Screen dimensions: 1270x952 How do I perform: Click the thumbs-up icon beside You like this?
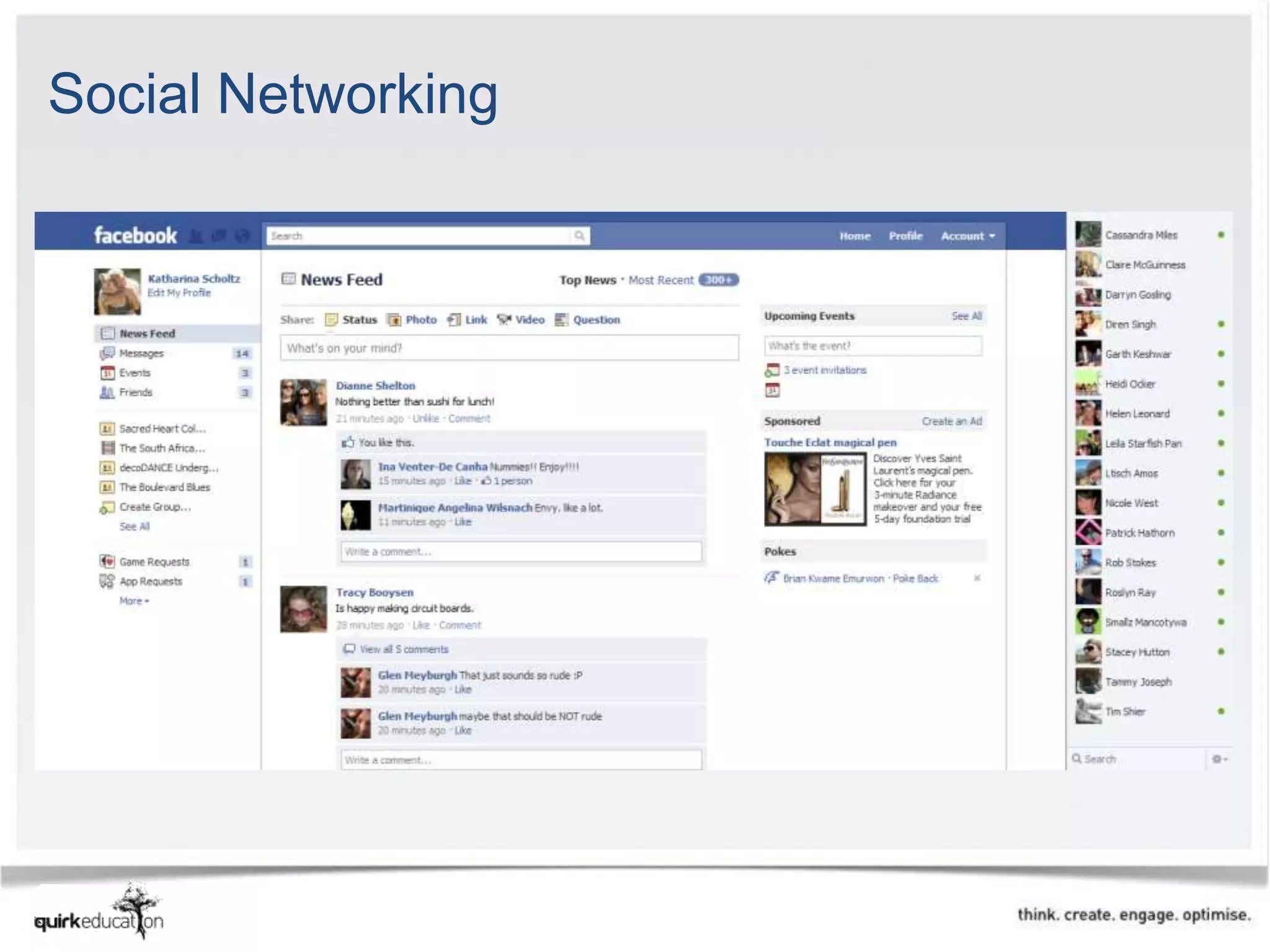[x=348, y=443]
